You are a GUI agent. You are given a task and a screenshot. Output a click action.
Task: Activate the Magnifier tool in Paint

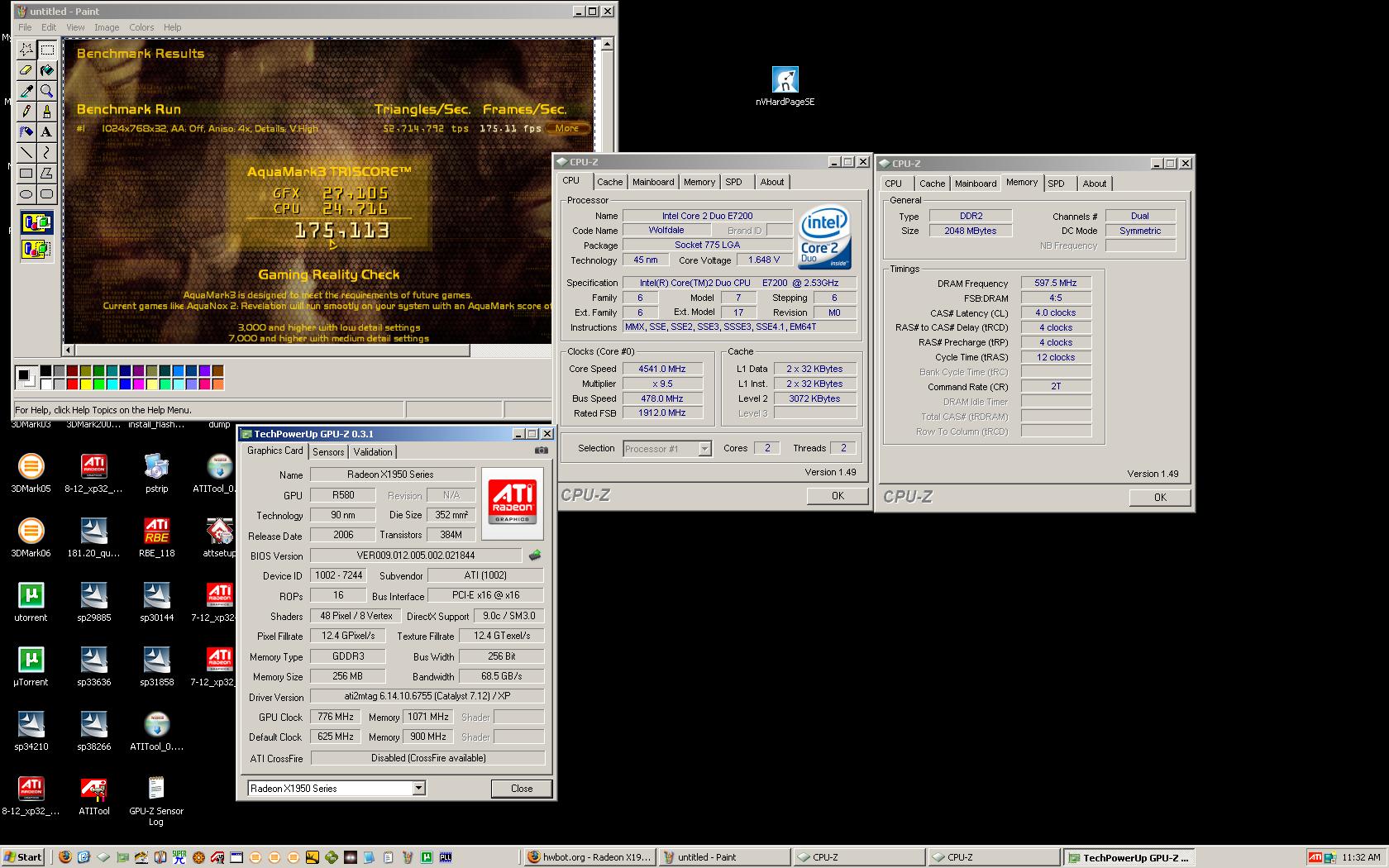(x=47, y=91)
